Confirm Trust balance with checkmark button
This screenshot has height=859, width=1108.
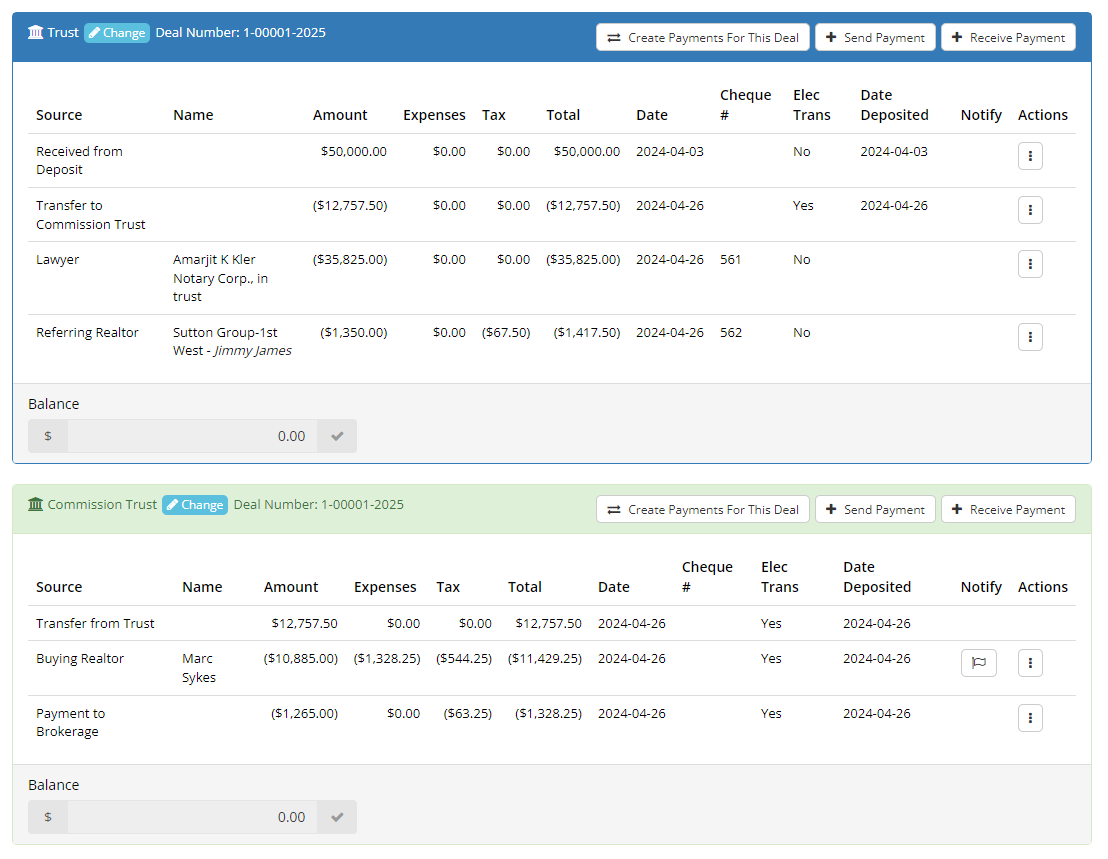[337, 436]
